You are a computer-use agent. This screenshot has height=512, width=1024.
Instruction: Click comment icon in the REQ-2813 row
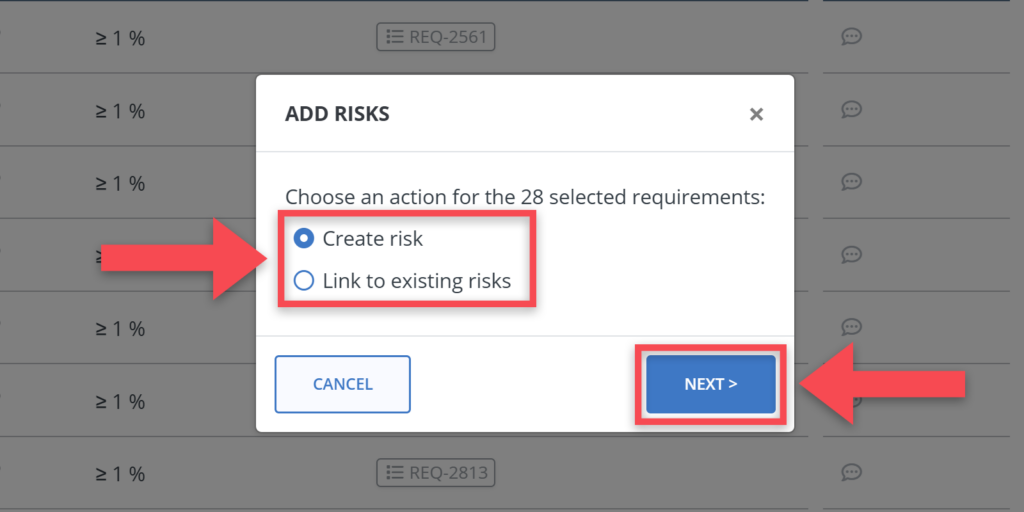[x=852, y=471]
